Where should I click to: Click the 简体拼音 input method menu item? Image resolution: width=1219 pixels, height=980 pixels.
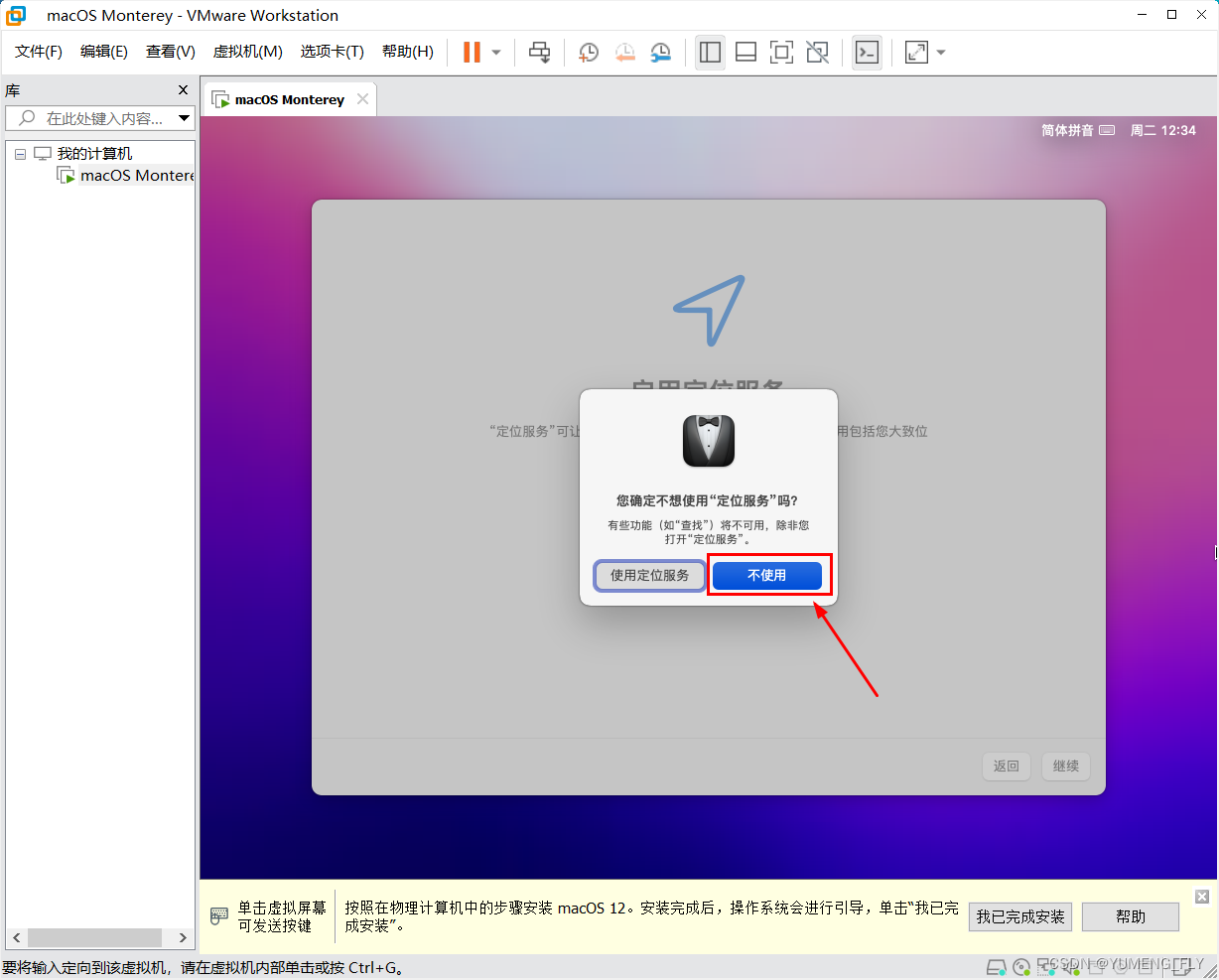click(x=1078, y=130)
